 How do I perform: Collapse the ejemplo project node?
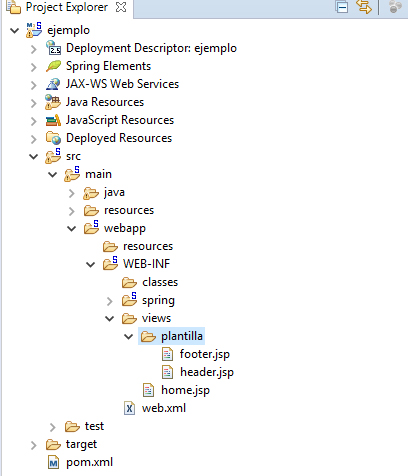pyautogui.click(x=14, y=31)
